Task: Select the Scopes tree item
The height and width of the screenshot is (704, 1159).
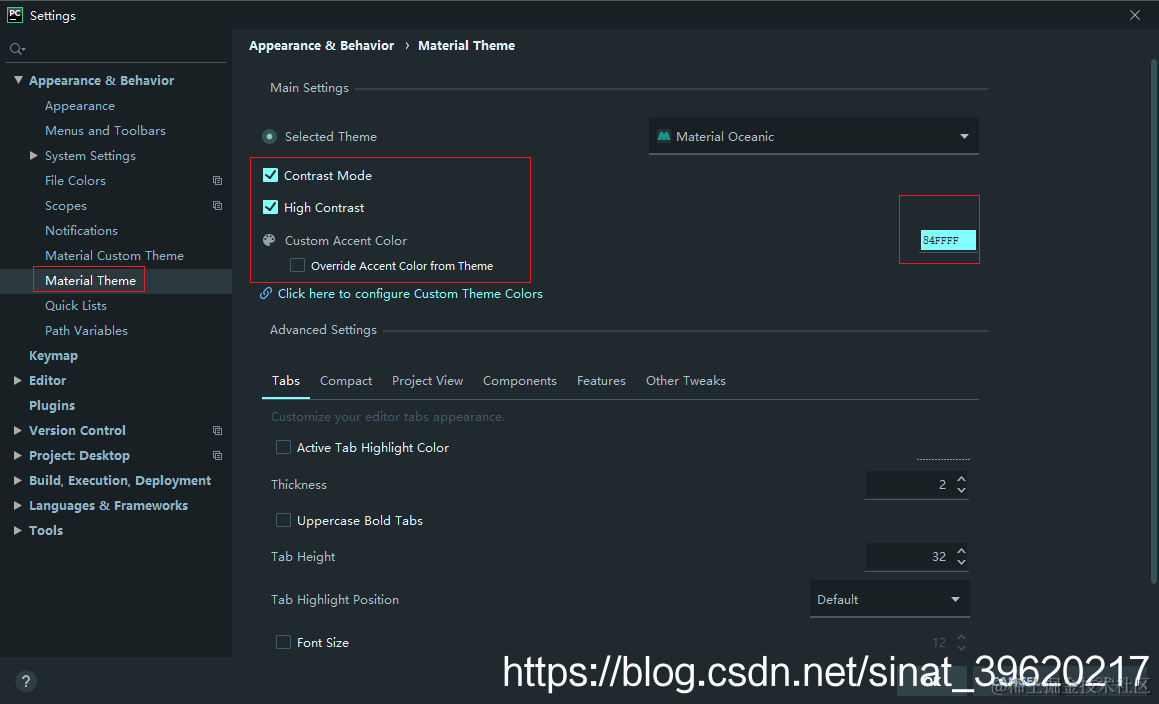Action: coord(66,206)
